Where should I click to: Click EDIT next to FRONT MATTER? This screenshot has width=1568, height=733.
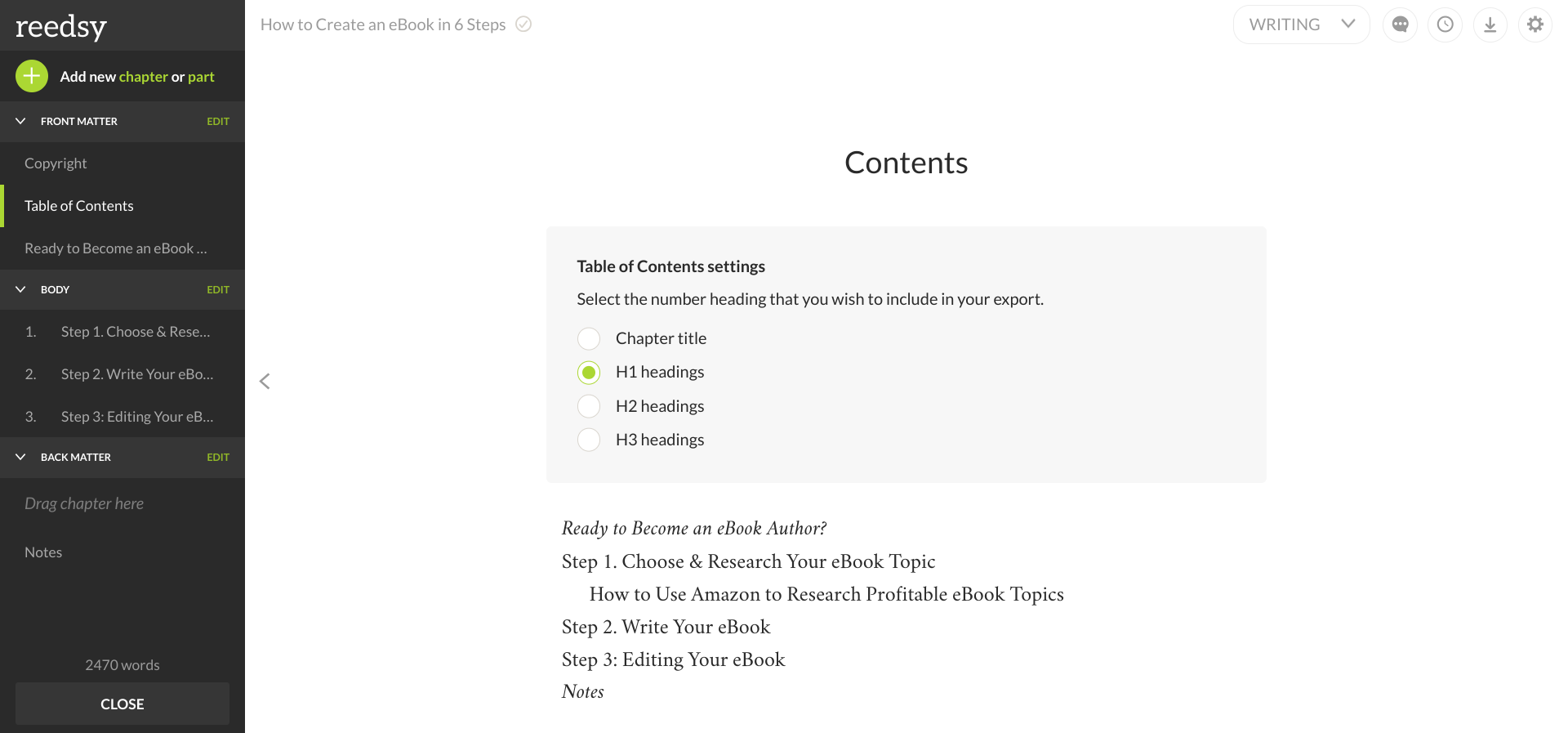[x=218, y=121]
